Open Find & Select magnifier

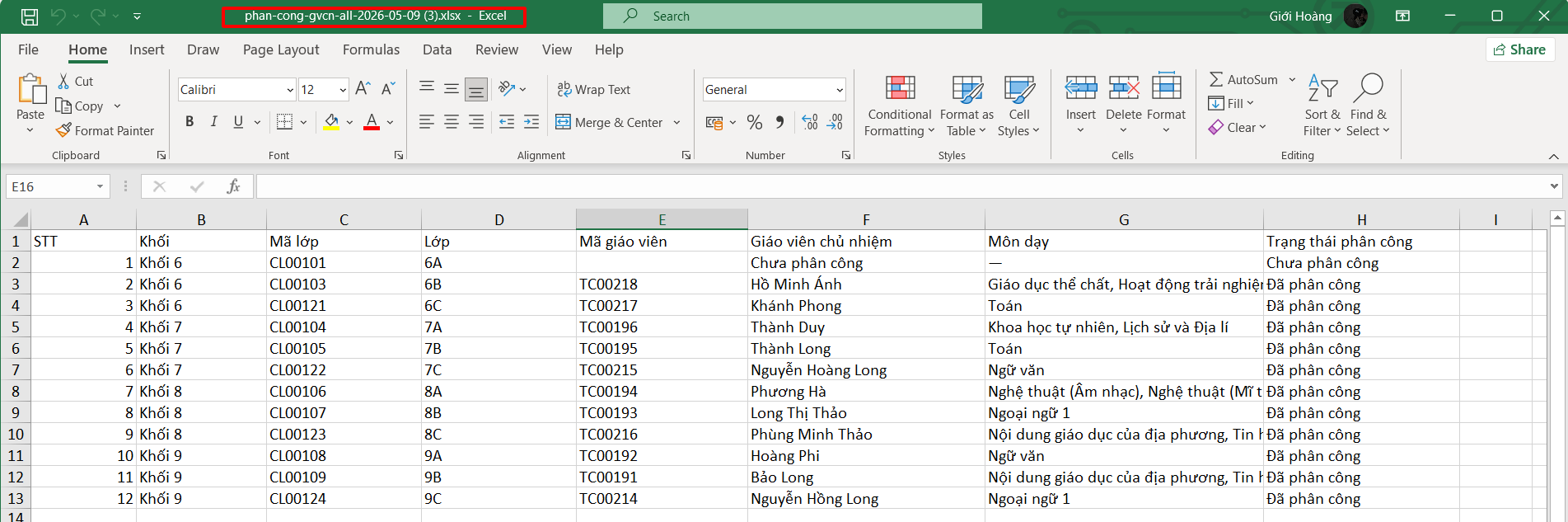[x=1368, y=106]
